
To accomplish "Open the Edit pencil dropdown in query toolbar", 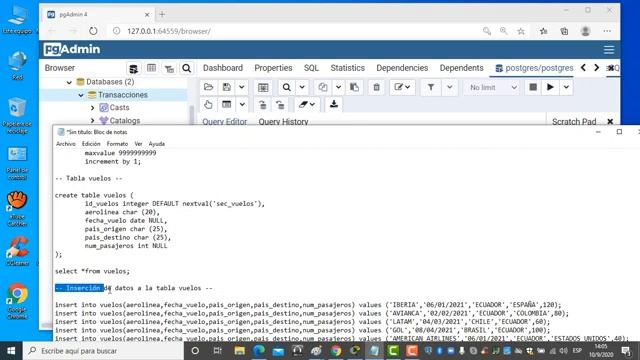I will pos(402,87).
